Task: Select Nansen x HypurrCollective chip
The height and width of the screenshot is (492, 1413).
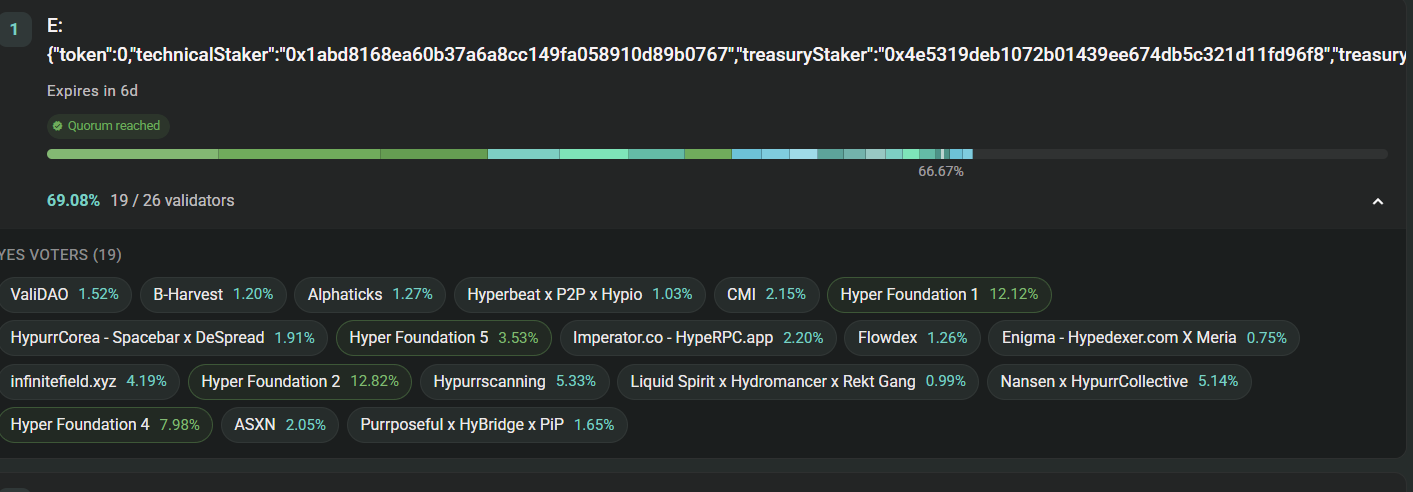Action: pos(1119,381)
